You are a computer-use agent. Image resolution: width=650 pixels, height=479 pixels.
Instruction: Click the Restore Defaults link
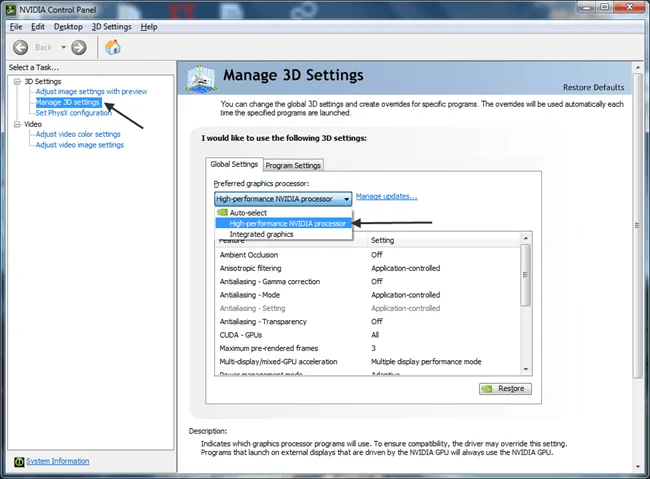(593, 88)
